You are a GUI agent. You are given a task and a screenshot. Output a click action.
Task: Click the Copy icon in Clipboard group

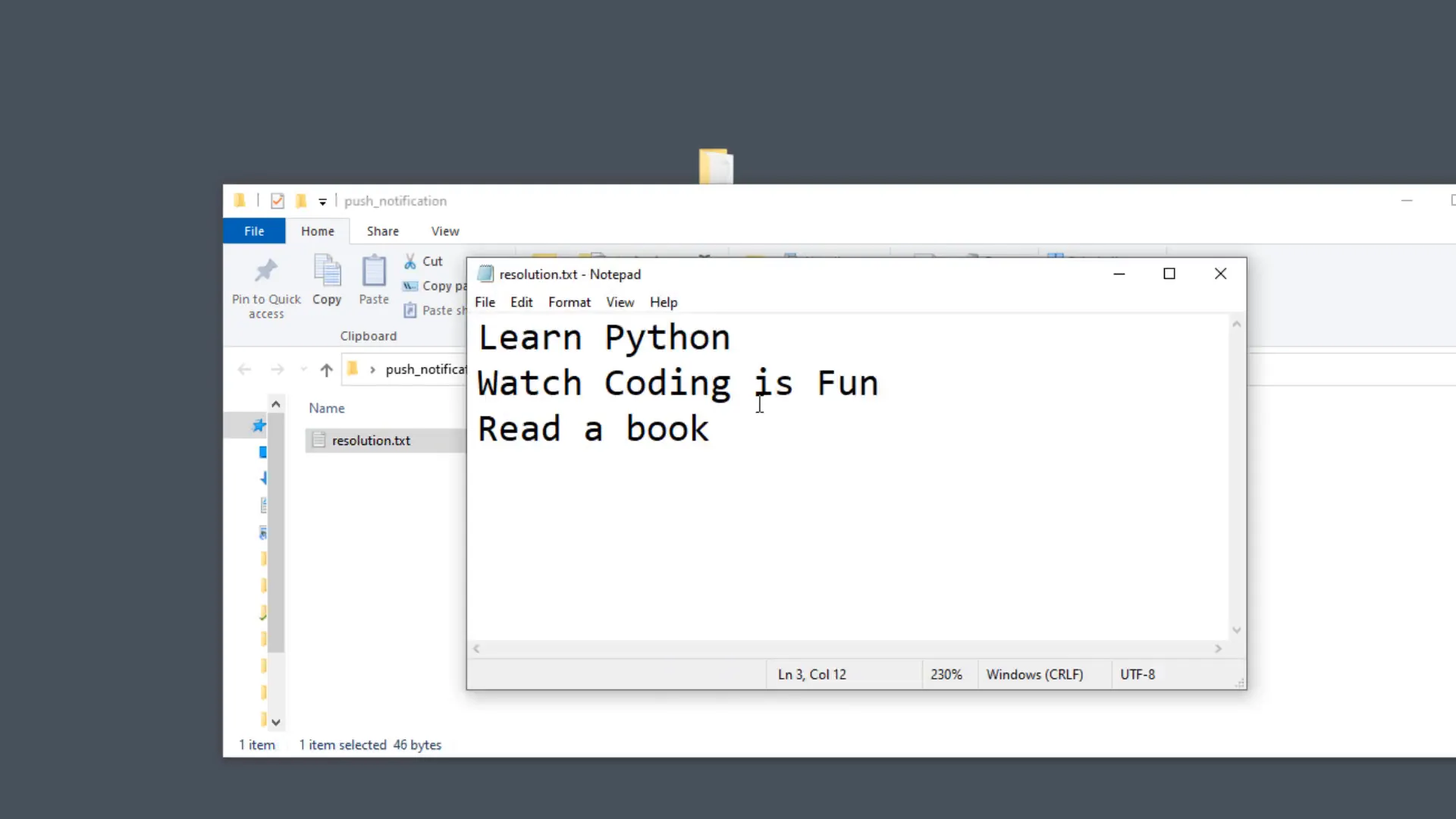click(327, 271)
